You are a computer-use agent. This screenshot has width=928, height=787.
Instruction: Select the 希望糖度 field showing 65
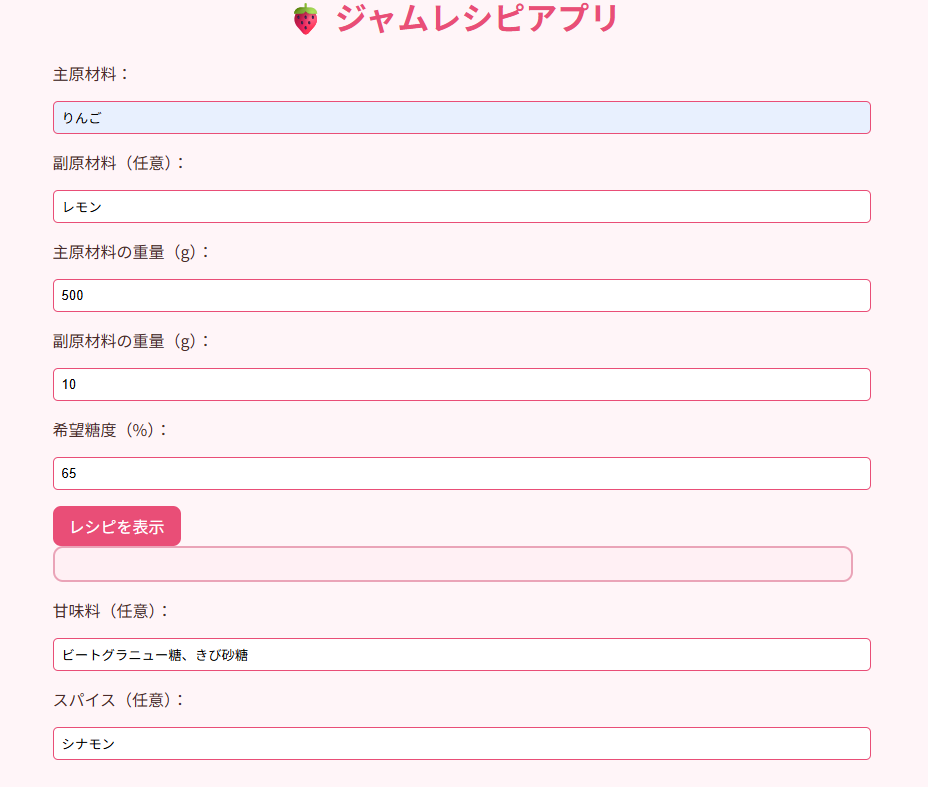tap(462, 473)
